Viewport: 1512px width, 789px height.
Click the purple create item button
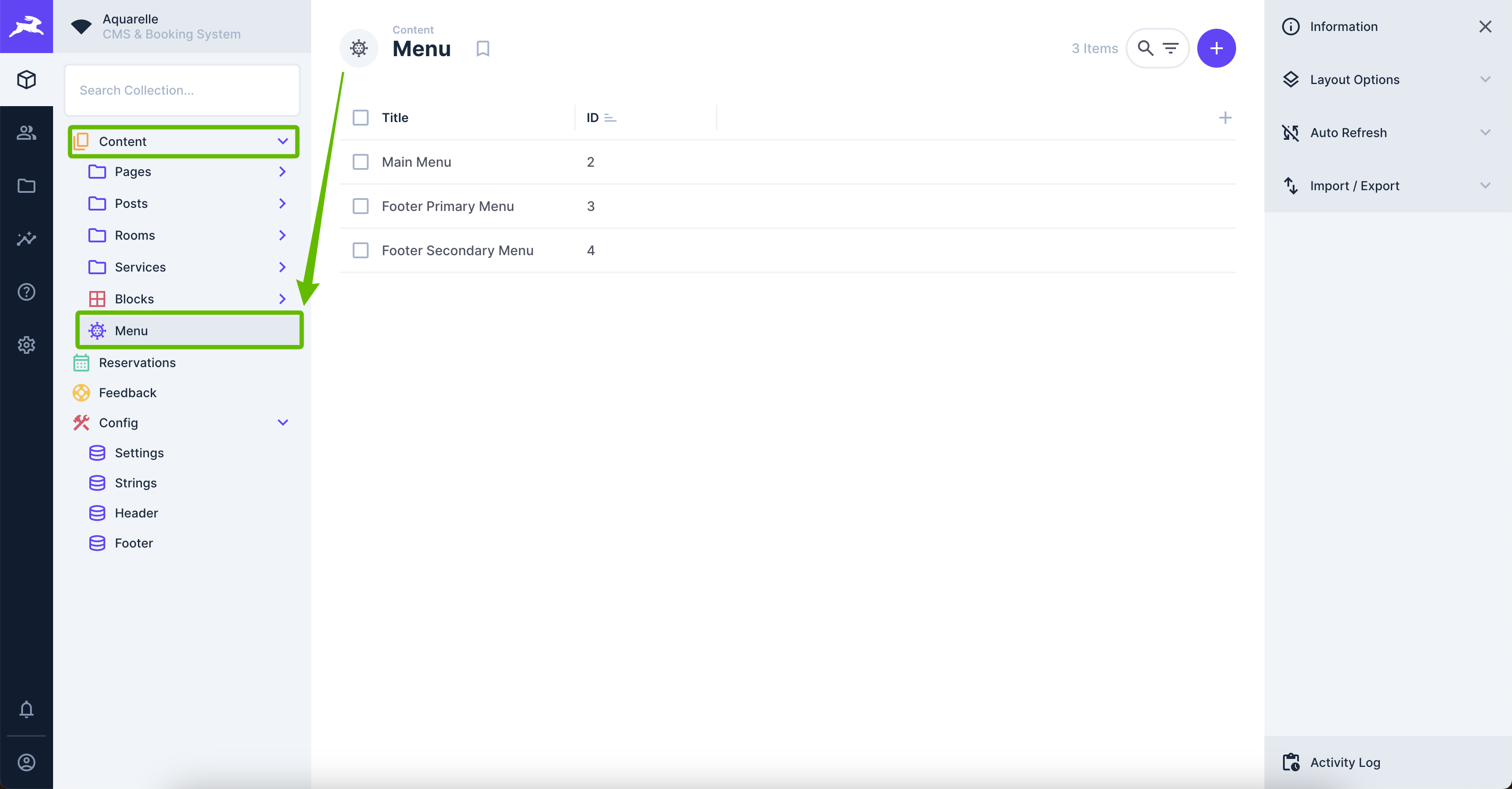(x=1216, y=48)
